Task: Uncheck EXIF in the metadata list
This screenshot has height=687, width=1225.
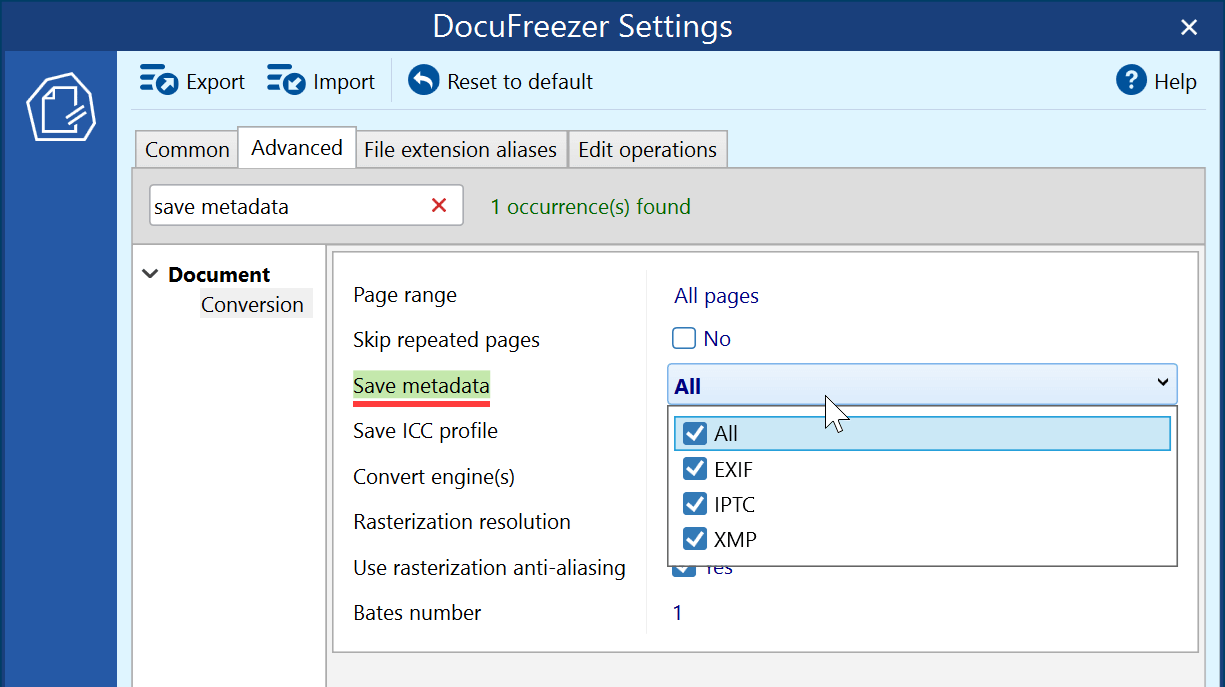Action: click(x=695, y=468)
